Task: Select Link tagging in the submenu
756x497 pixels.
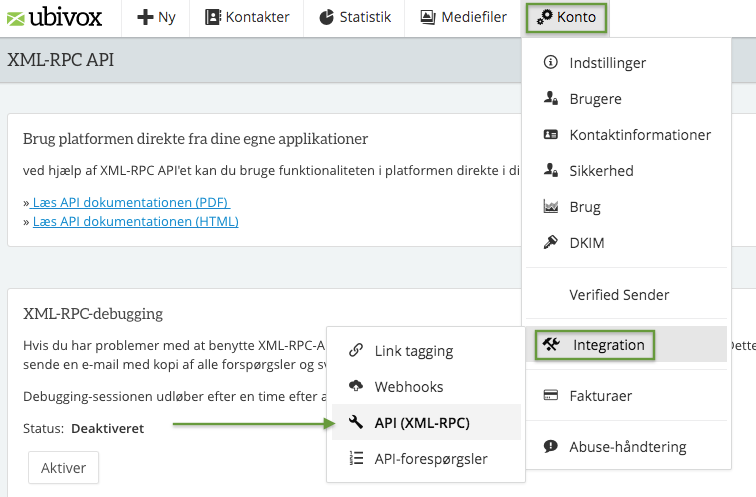Action: [413, 351]
